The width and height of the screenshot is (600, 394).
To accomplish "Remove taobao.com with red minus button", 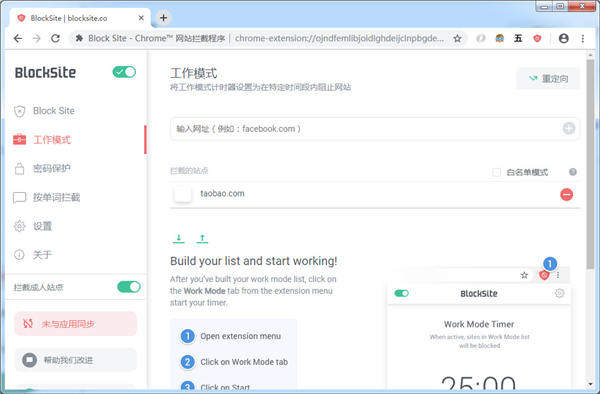I will click(567, 194).
